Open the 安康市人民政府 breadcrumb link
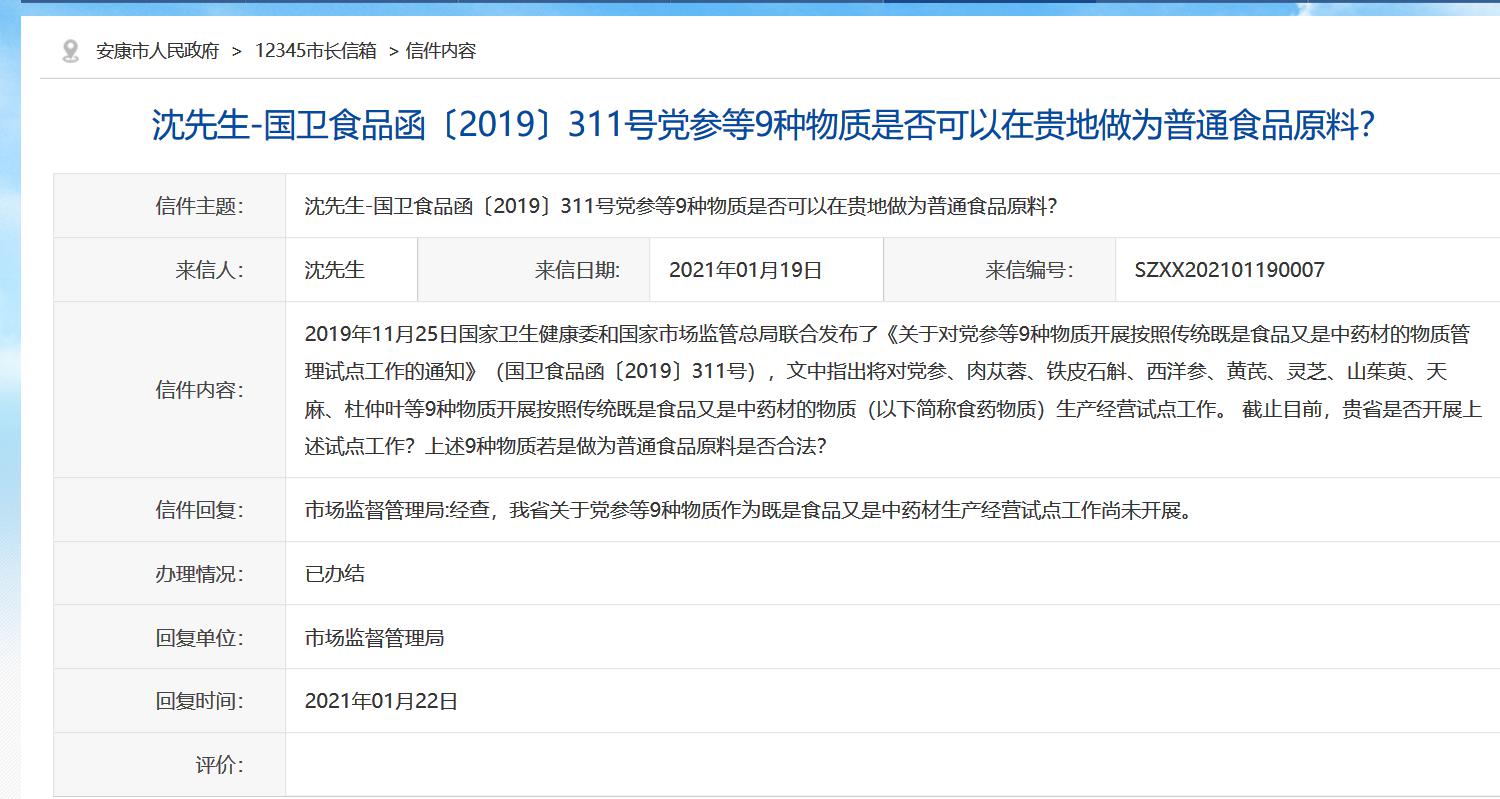The height and width of the screenshot is (799, 1500). pyautogui.click(x=157, y=51)
